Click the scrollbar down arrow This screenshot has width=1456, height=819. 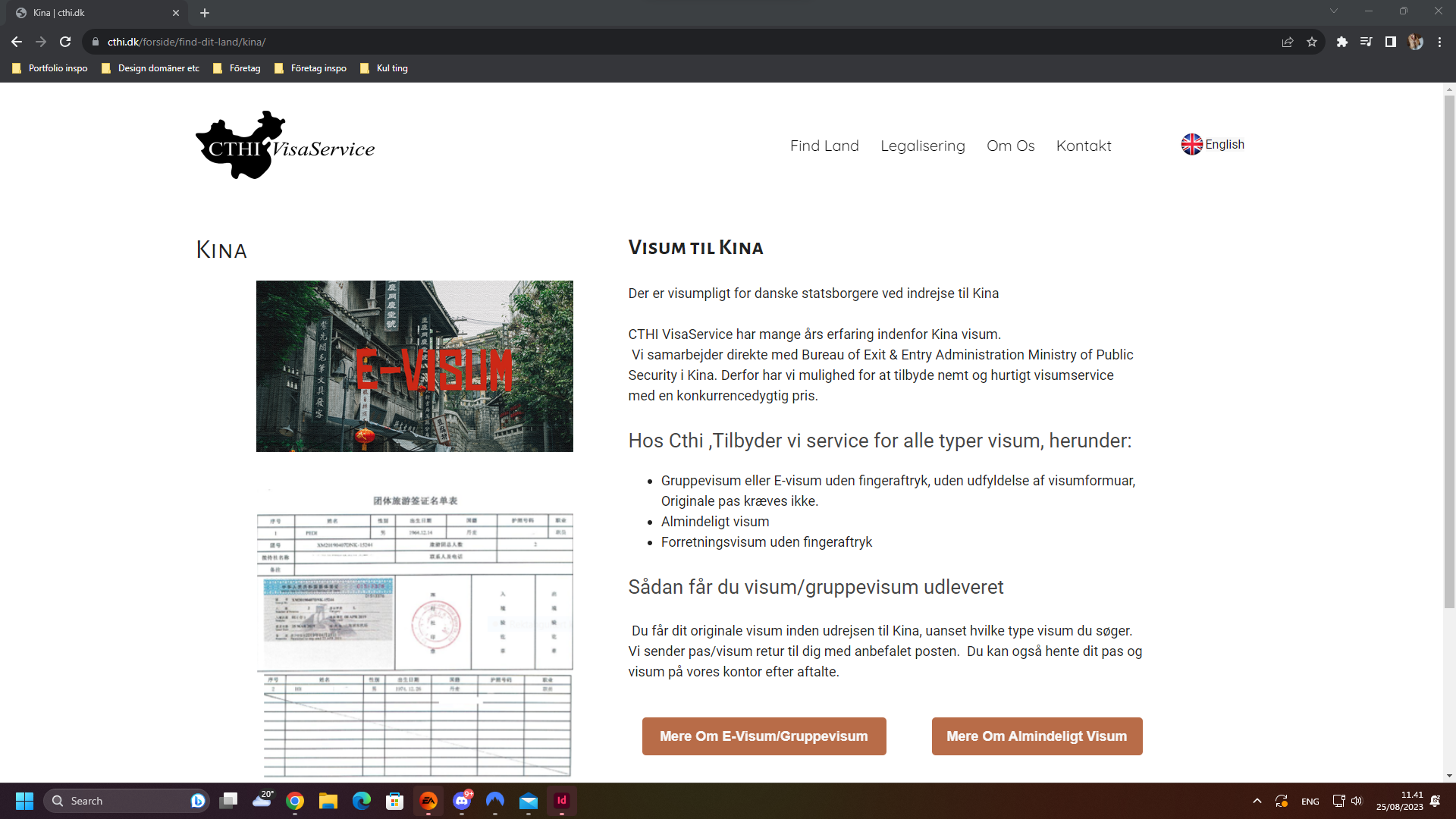coord(1449,776)
